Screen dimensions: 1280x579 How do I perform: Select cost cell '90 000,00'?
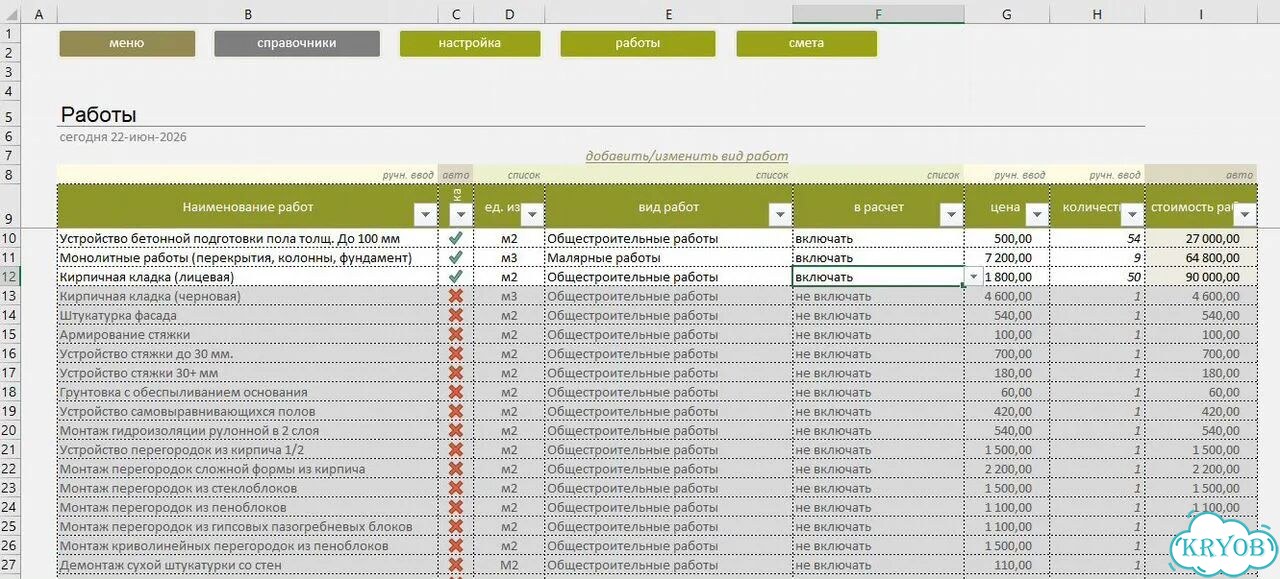click(1200, 277)
